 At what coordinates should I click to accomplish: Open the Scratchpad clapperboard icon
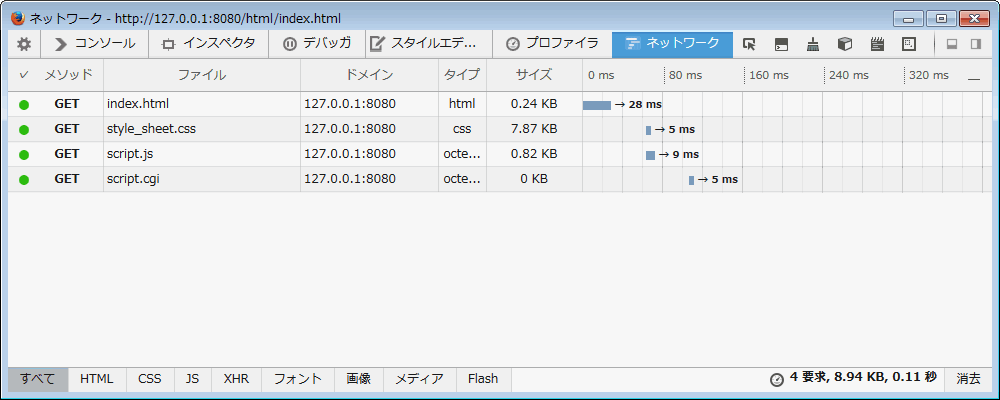pos(877,44)
